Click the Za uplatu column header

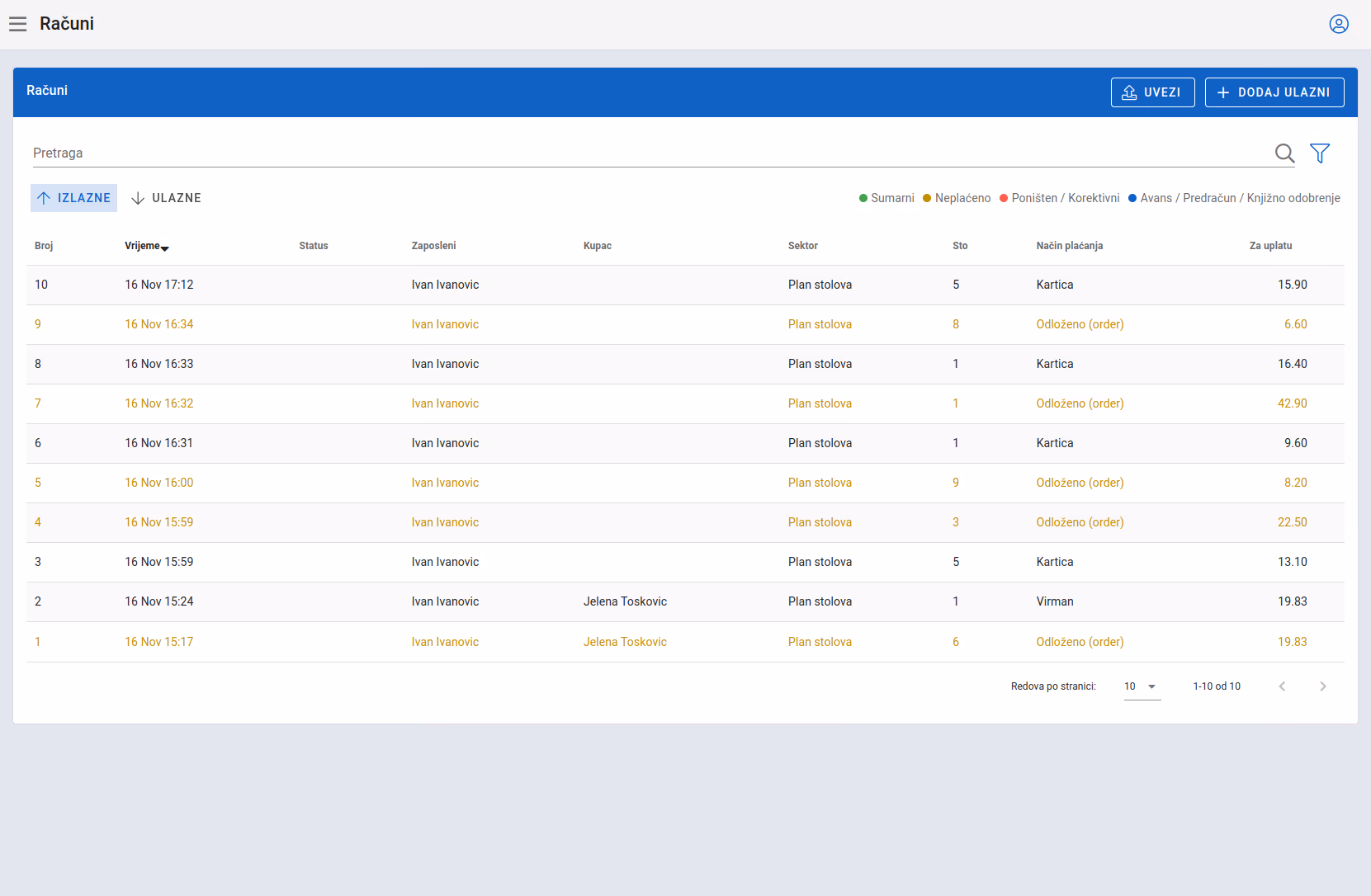1271,246
